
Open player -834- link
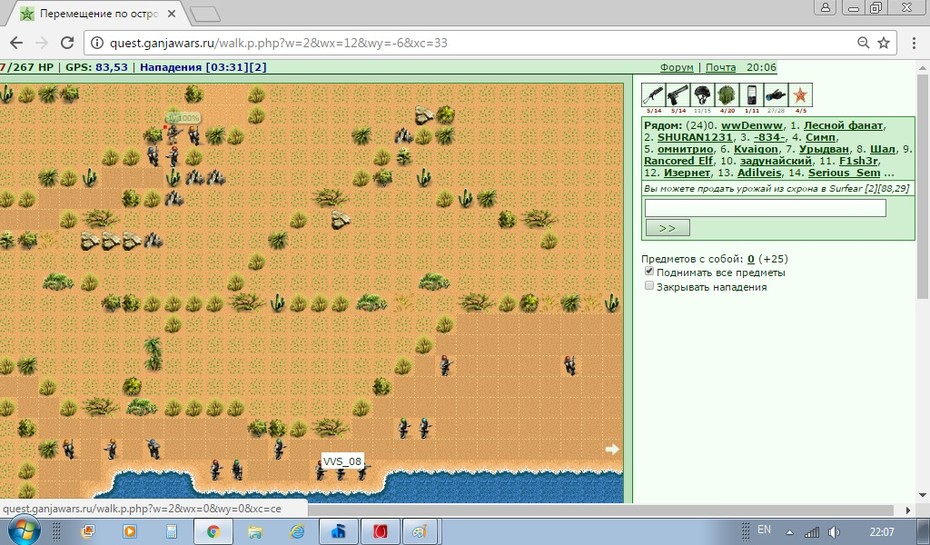tap(769, 138)
